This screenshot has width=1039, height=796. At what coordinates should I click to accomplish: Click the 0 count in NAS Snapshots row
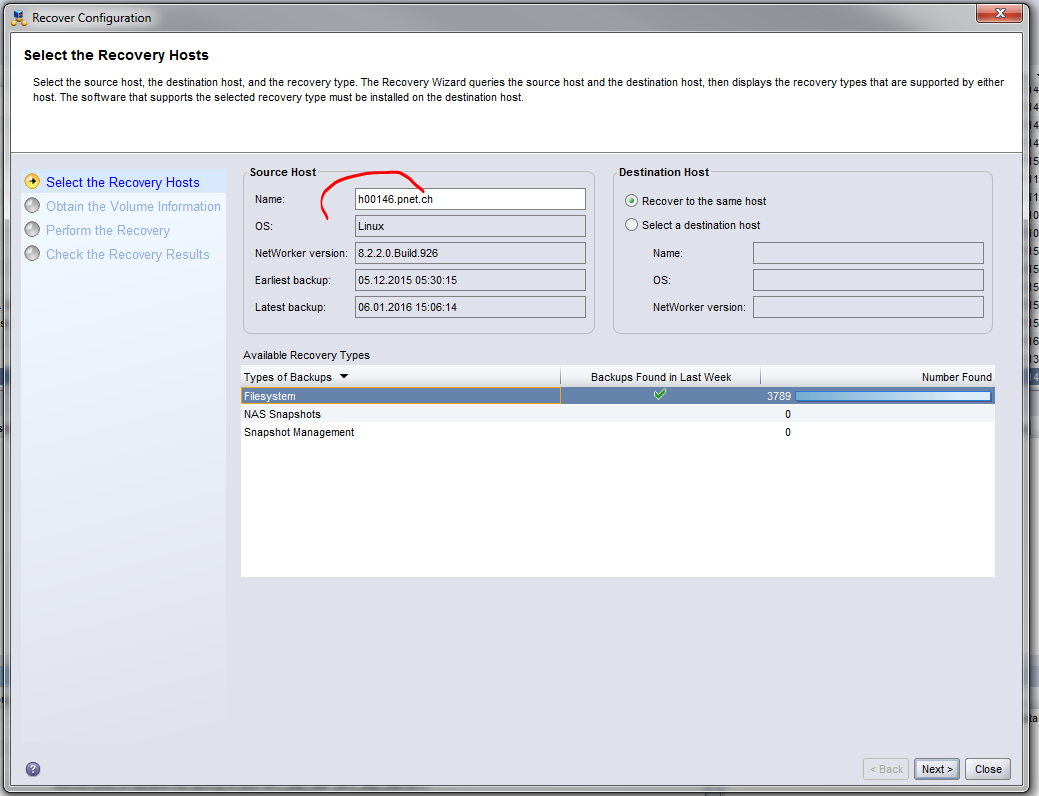788,414
